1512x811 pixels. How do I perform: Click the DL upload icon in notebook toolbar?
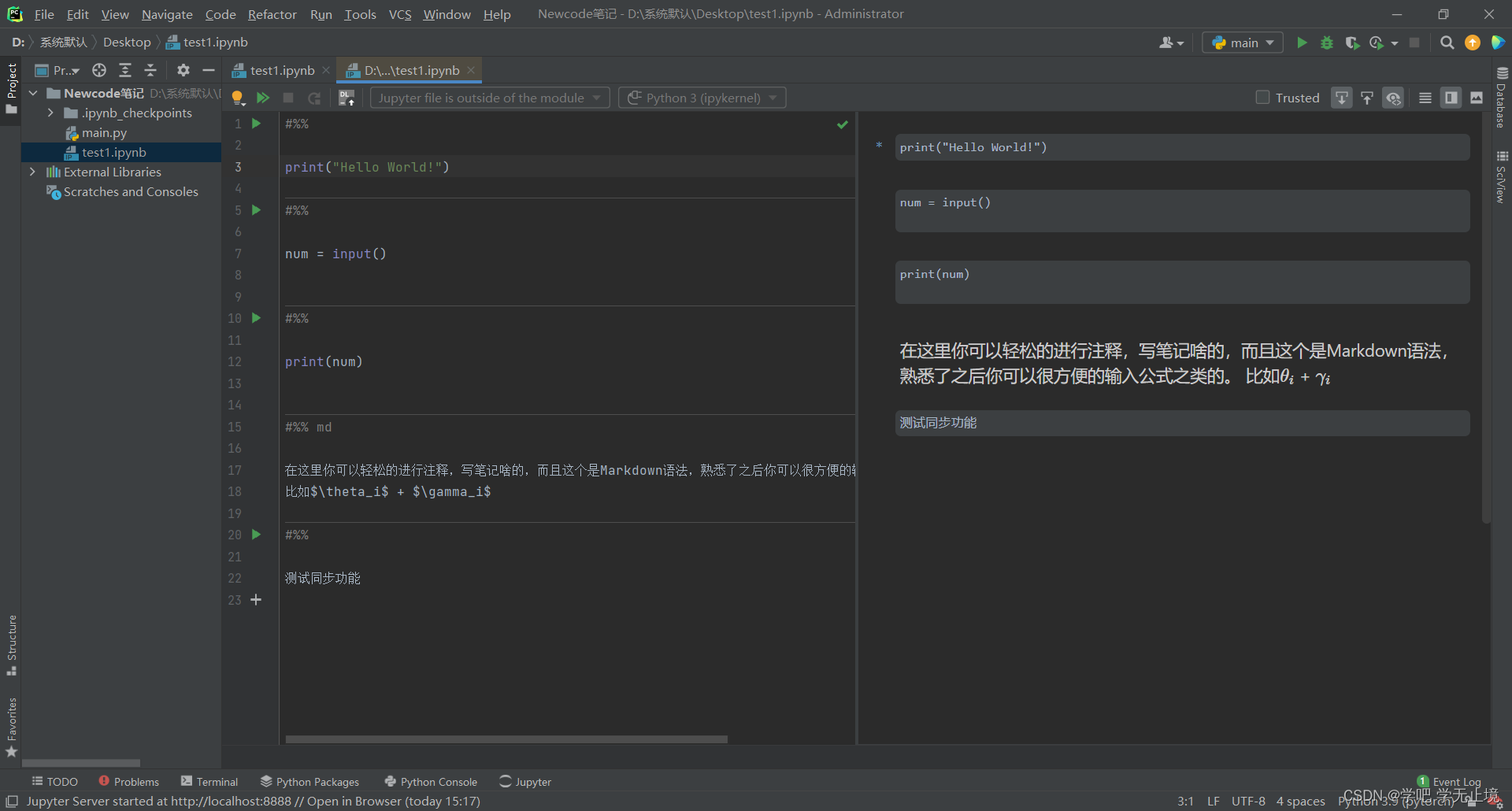(x=346, y=98)
